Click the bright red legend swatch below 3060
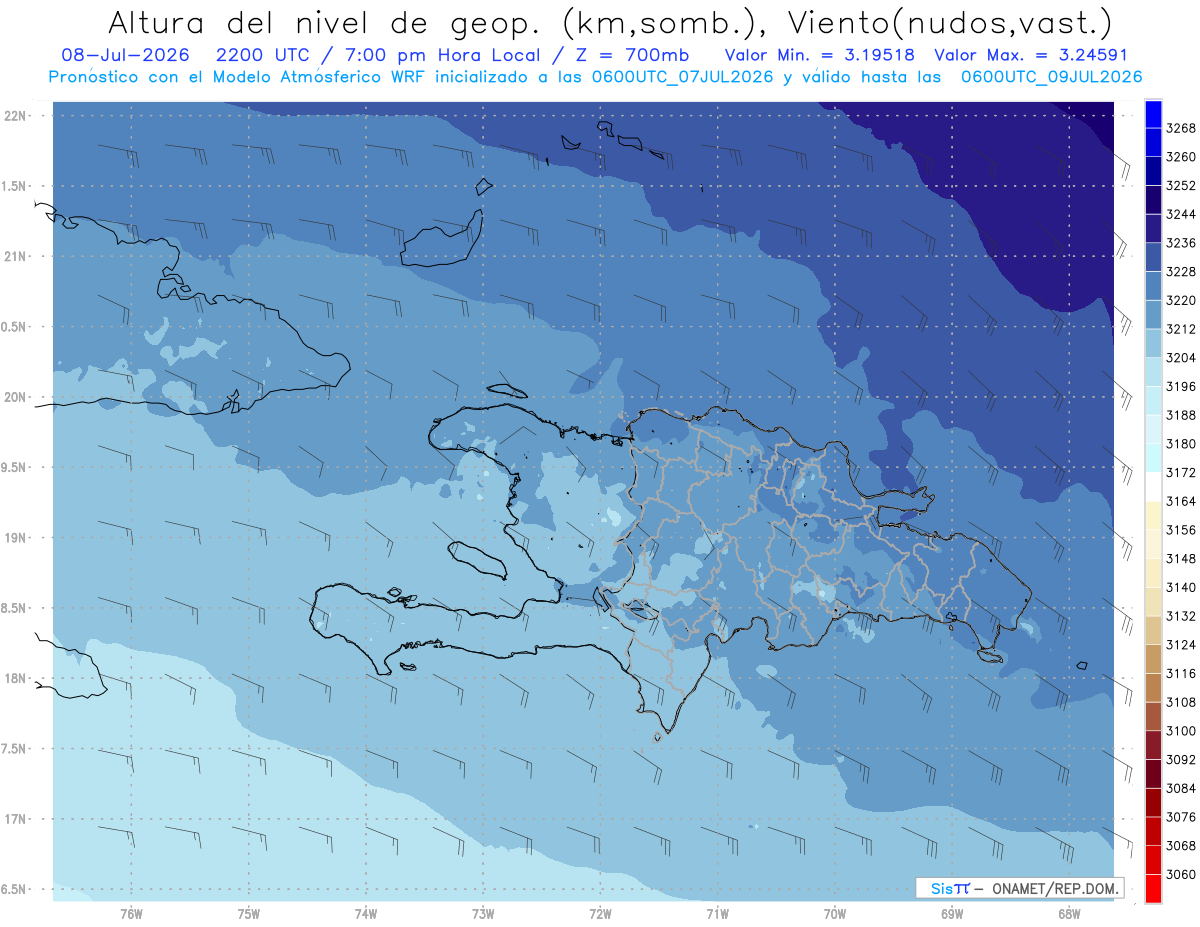This screenshot has width=1200, height=927. pos(1152,888)
